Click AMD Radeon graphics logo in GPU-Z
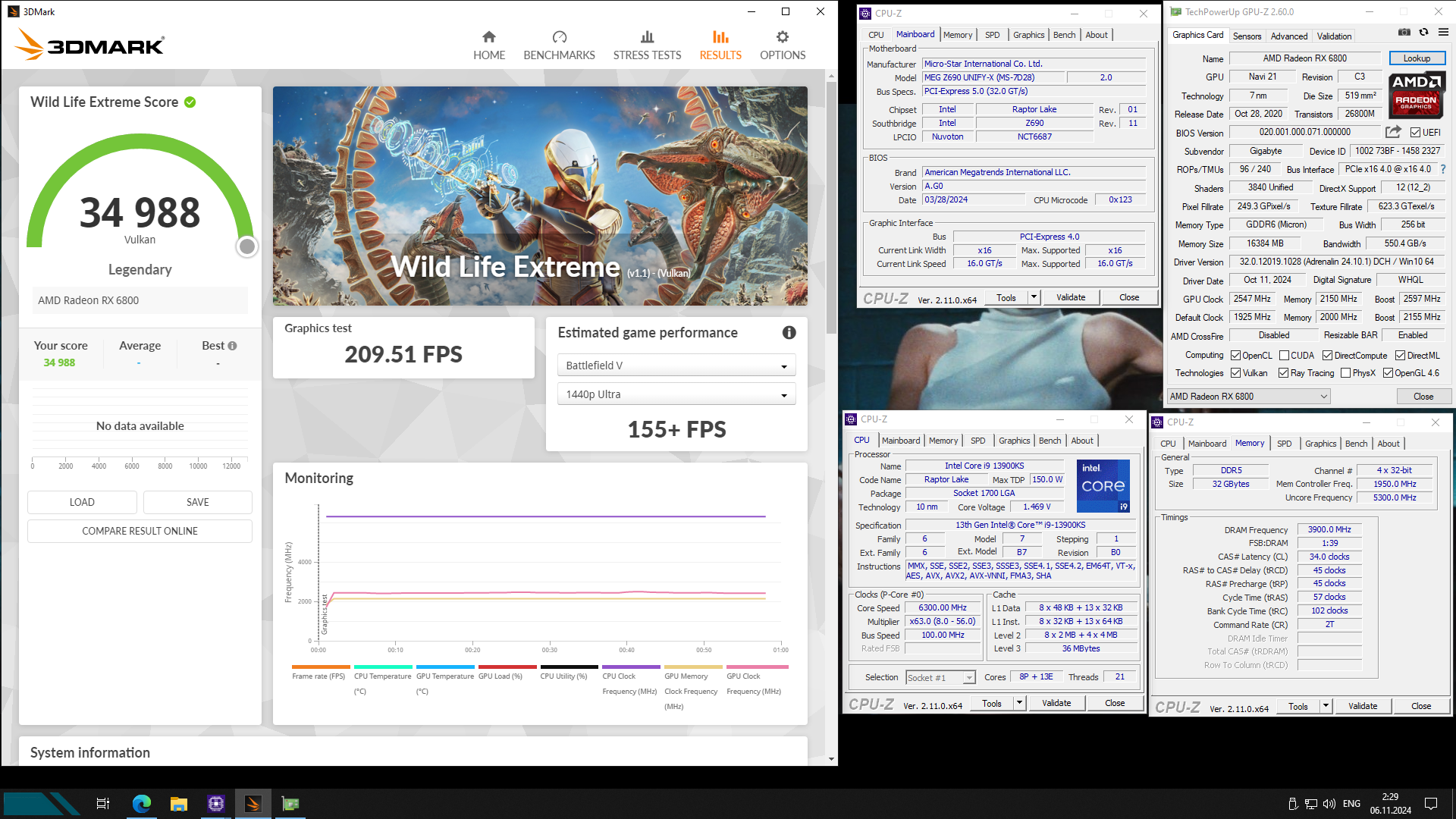Viewport: 1456px width, 819px height. 1416,95
